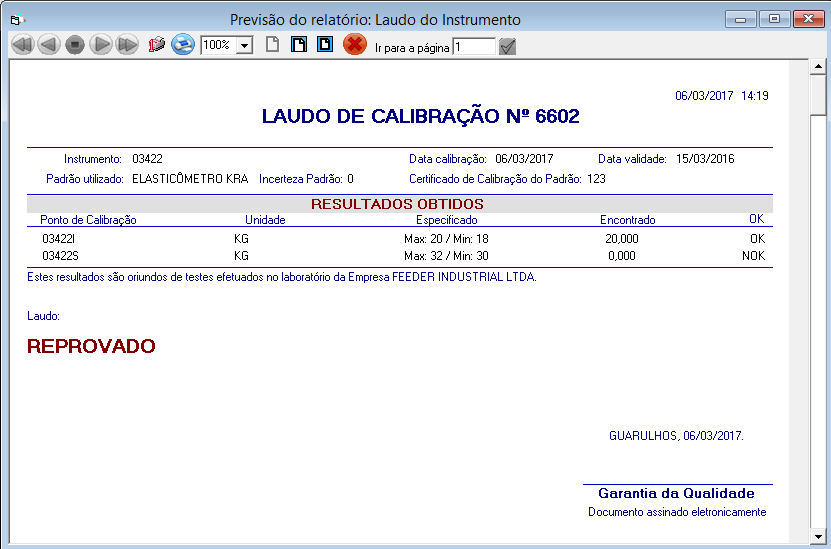
Task: Click the 'RESULTADOS OBTIDOS' header
Action: pos(397,204)
